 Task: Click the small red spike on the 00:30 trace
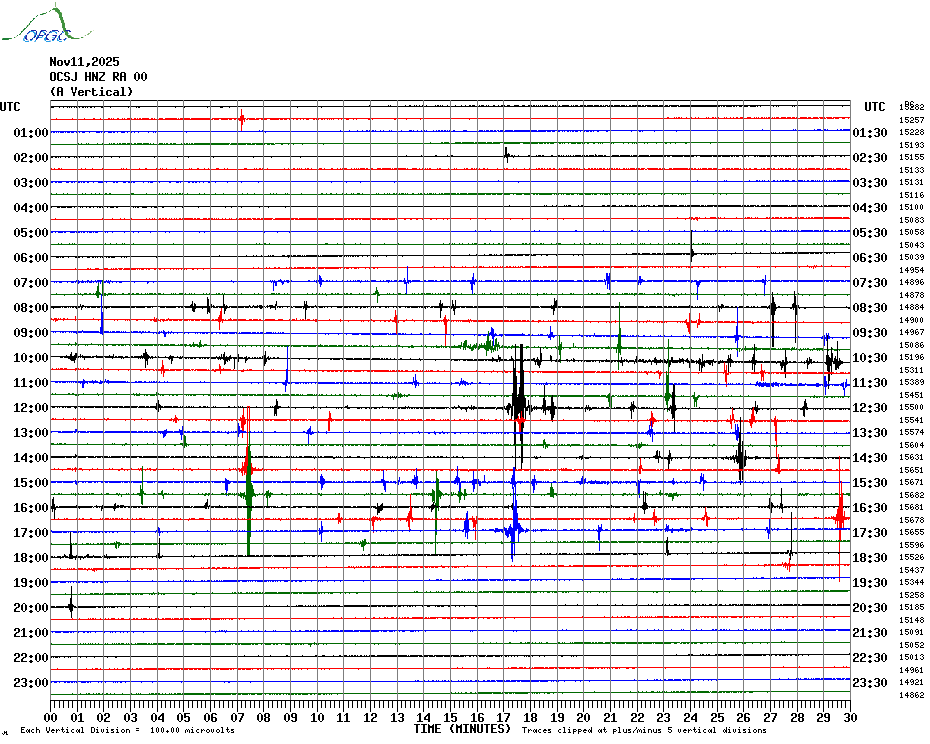[x=241, y=119]
